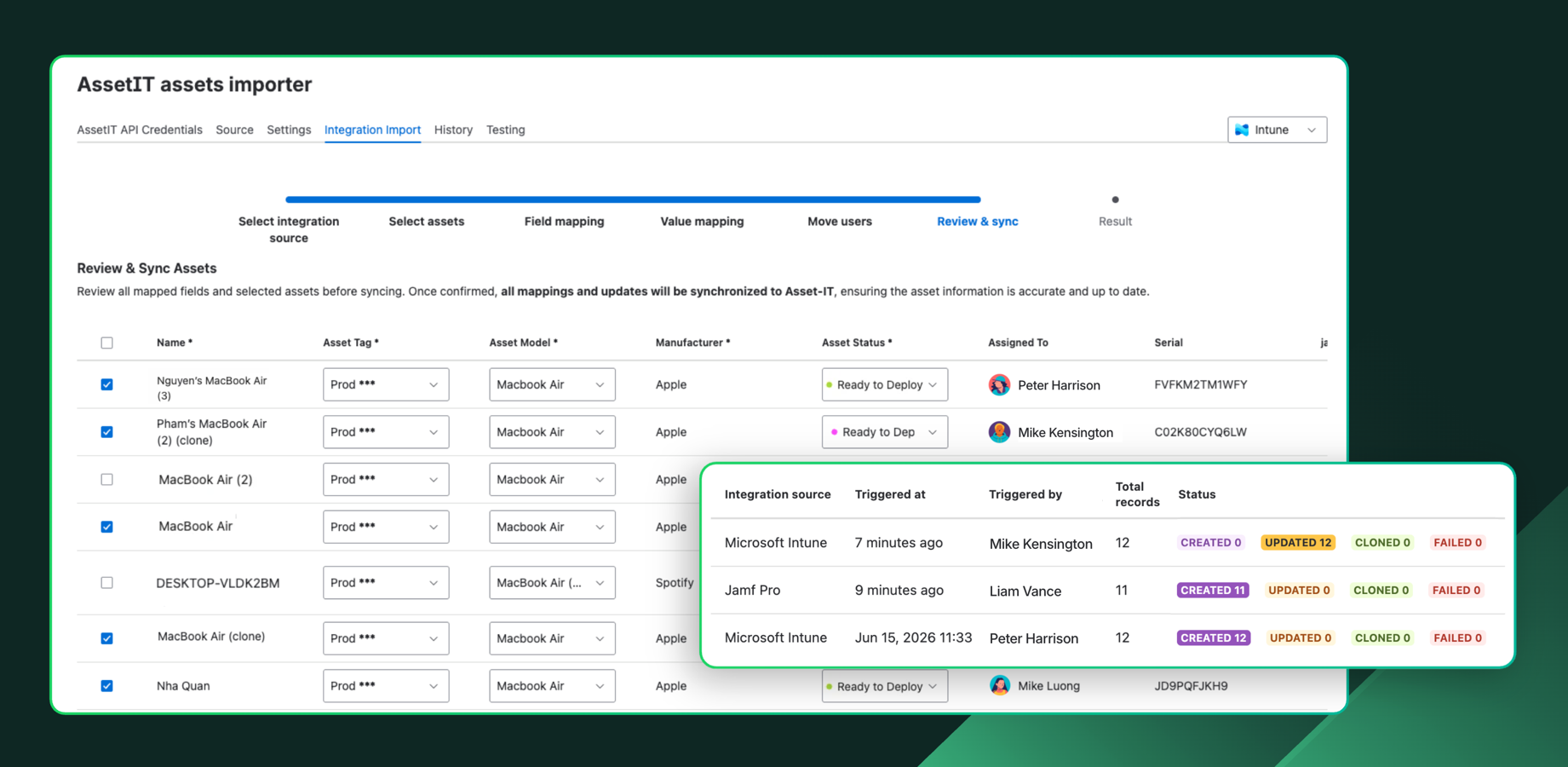Go to Select integration source step
The width and height of the screenshot is (1568, 767).
point(289,229)
